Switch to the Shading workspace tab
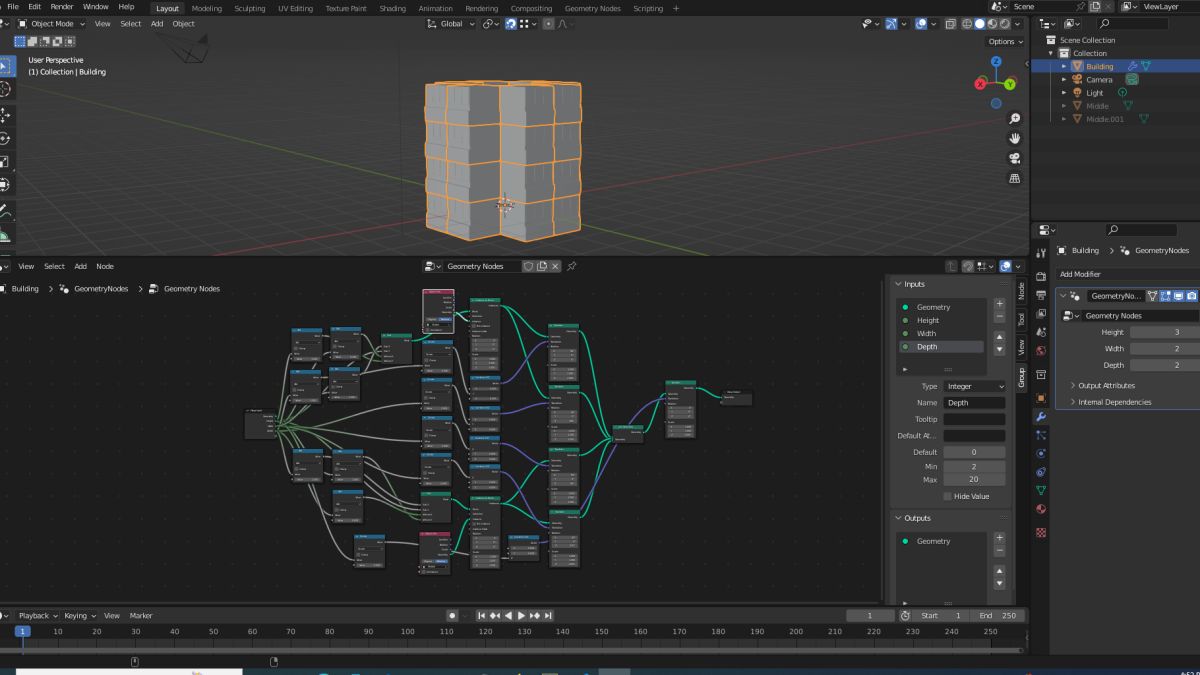Screen dimensions: 1200x675 [x=392, y=8]
